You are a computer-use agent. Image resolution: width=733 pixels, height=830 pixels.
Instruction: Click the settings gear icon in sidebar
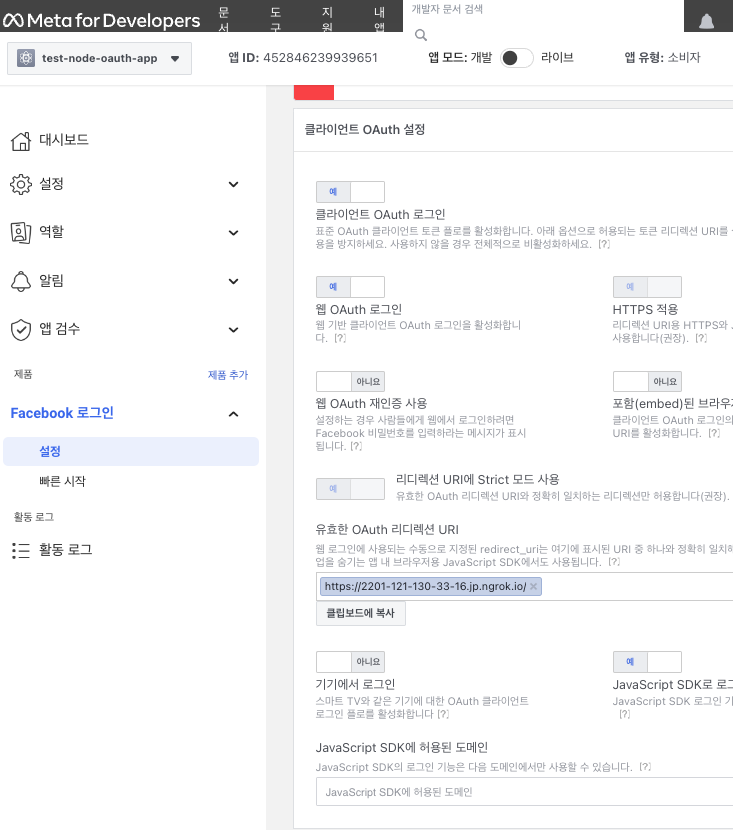21,184
